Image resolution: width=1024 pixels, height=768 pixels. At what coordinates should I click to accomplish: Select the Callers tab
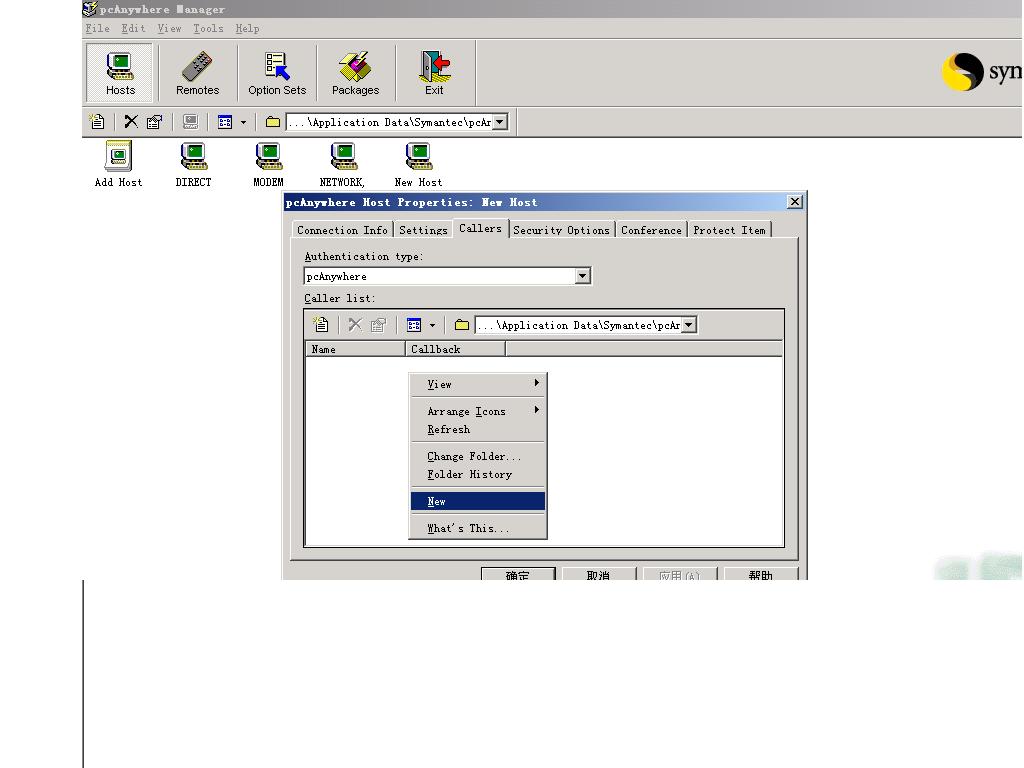tap(481, 228)
